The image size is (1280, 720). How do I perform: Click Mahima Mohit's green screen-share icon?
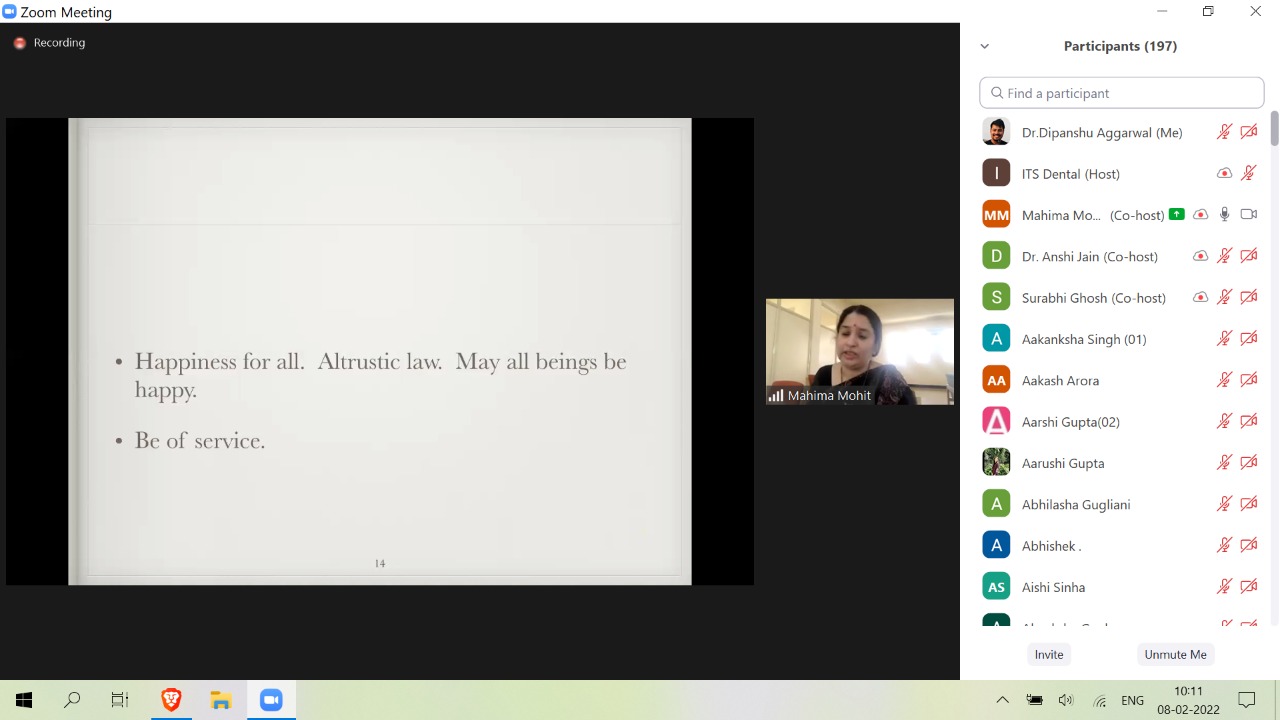click(x=1177, y=214)
